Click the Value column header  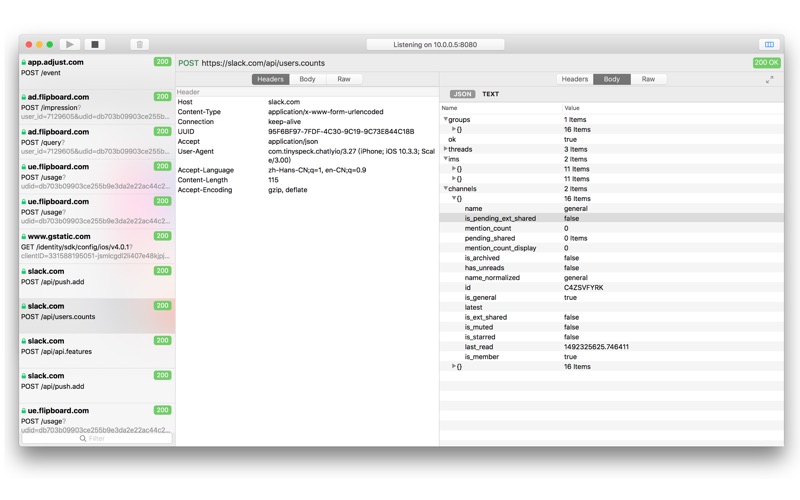pos(673,108)
